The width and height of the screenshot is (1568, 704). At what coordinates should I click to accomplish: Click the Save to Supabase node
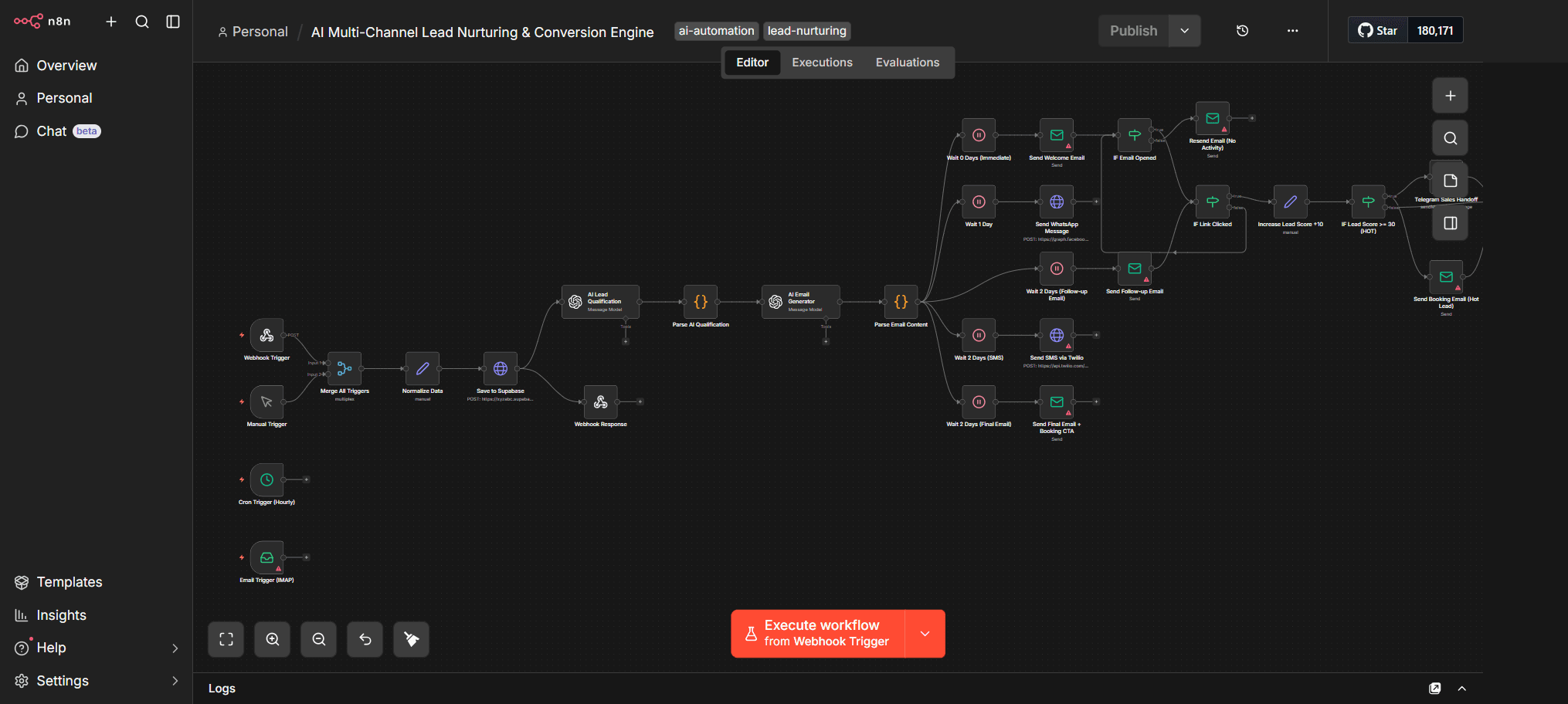(x=501, y=369)
